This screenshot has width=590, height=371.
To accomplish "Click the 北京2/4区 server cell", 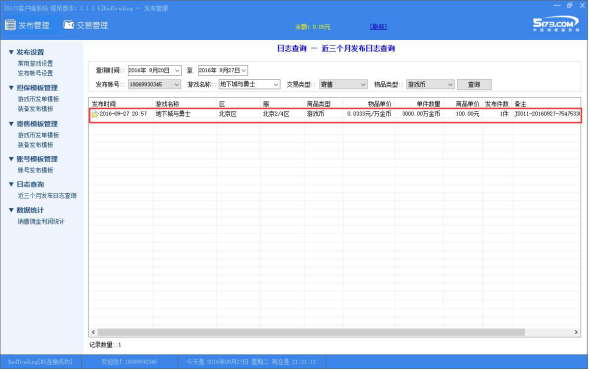I will click(x=276, y=114).
